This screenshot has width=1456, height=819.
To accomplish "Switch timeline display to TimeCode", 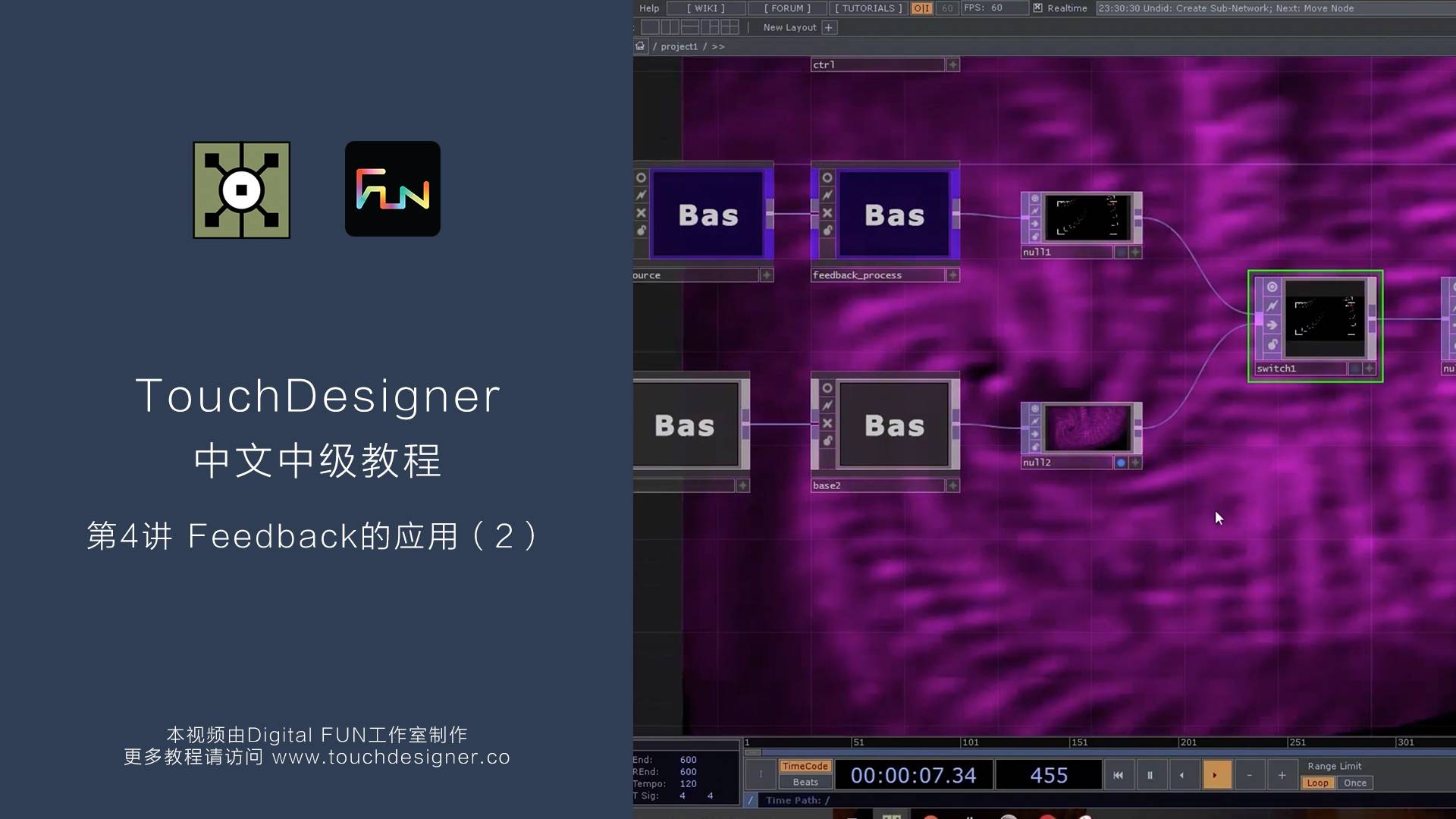I will [x=805, y=767].
